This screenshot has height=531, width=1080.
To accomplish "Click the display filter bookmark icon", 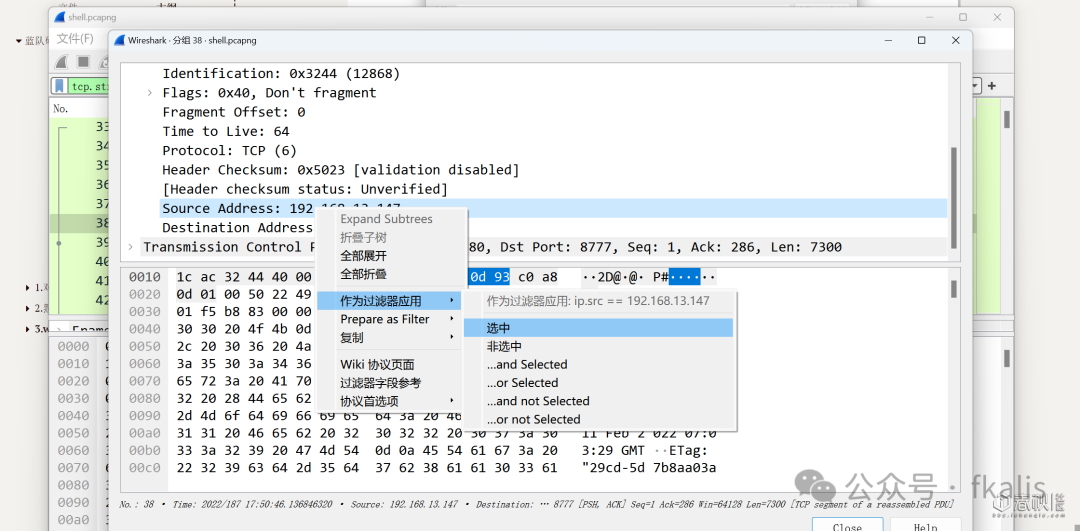I will (59, 86).
